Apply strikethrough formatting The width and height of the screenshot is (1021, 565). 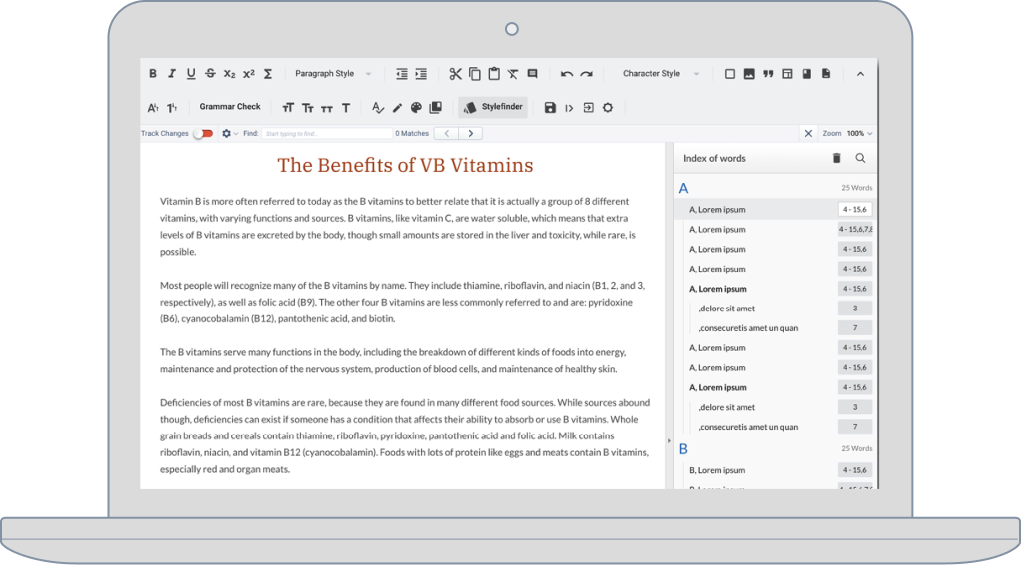210,74
